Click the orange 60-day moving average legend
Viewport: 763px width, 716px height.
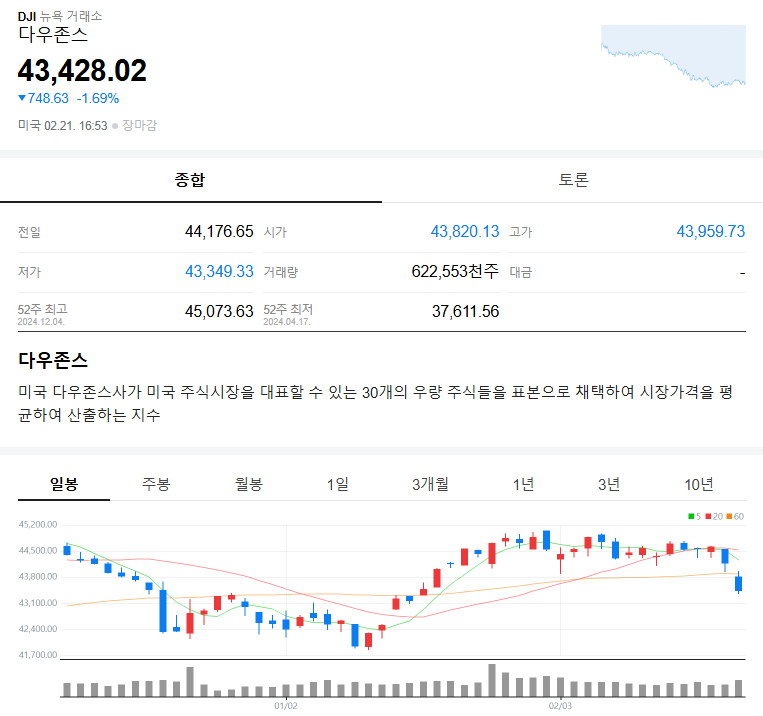point(735,516)
